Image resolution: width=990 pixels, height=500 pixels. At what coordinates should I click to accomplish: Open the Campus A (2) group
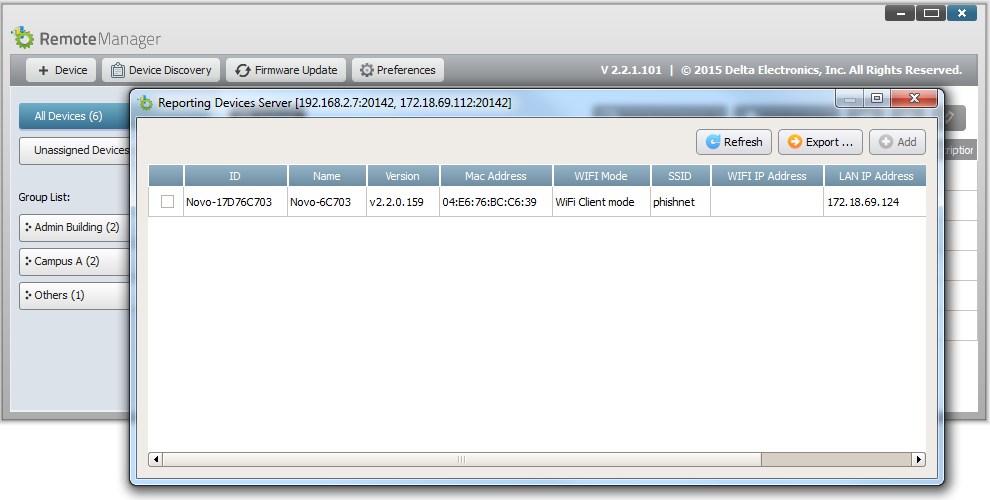pyautogui.click(x=75, y=261)
